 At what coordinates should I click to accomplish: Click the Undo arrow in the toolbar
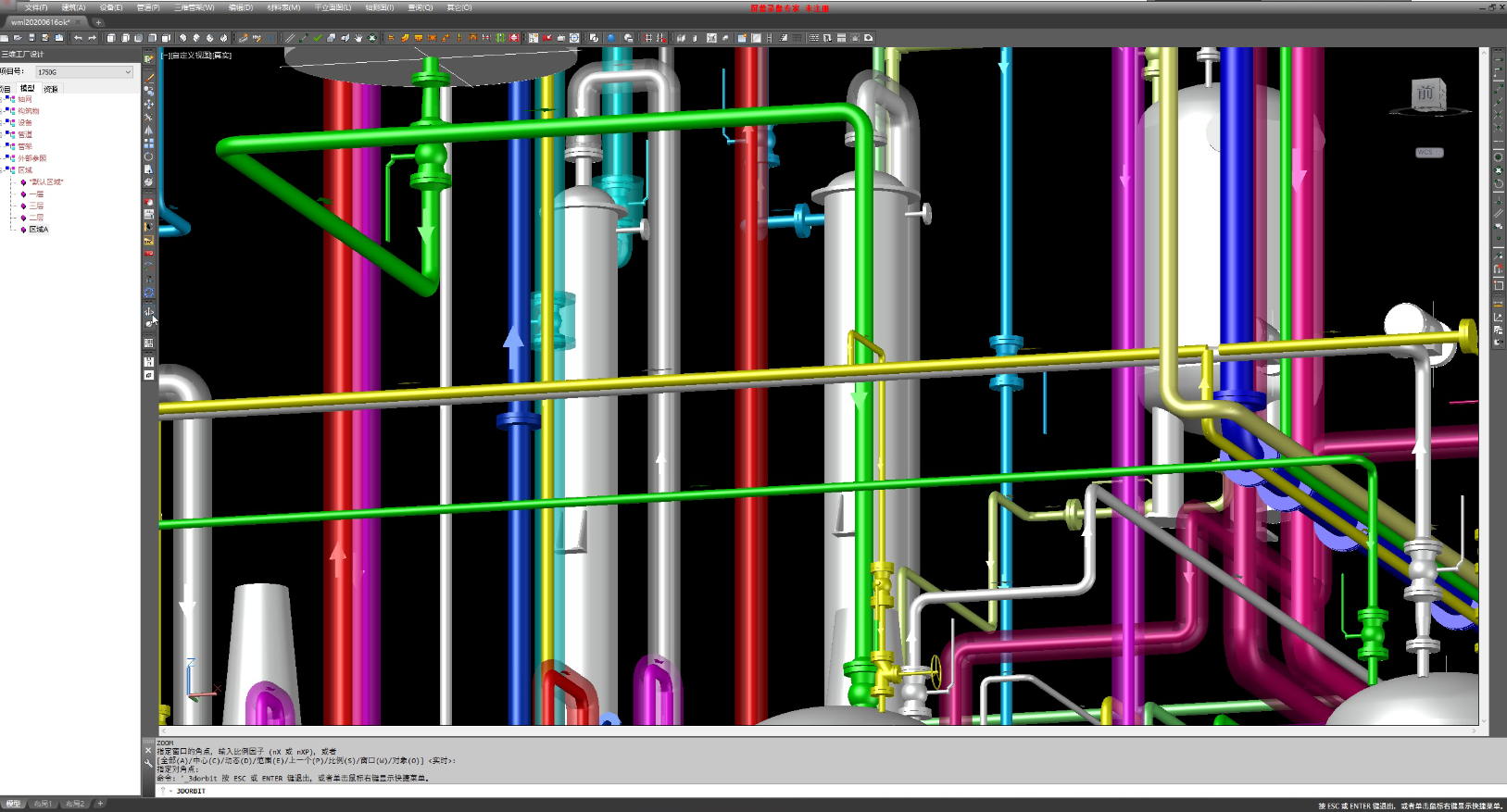78,38
